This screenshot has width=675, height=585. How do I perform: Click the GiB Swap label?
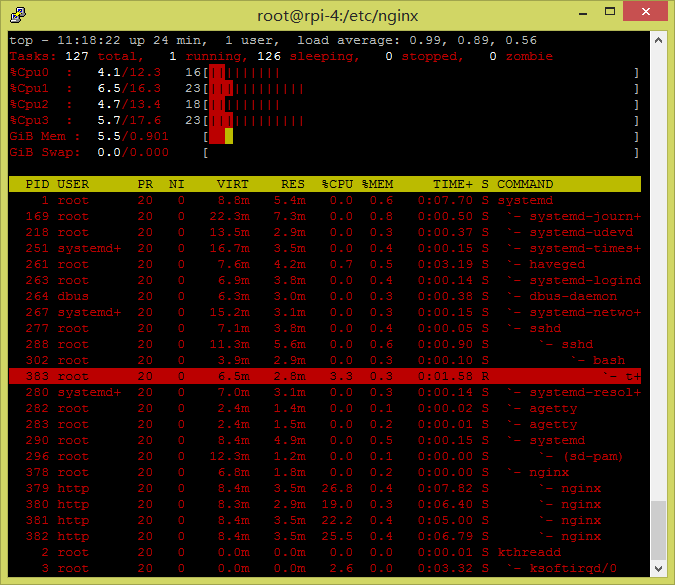pos(45,152)
